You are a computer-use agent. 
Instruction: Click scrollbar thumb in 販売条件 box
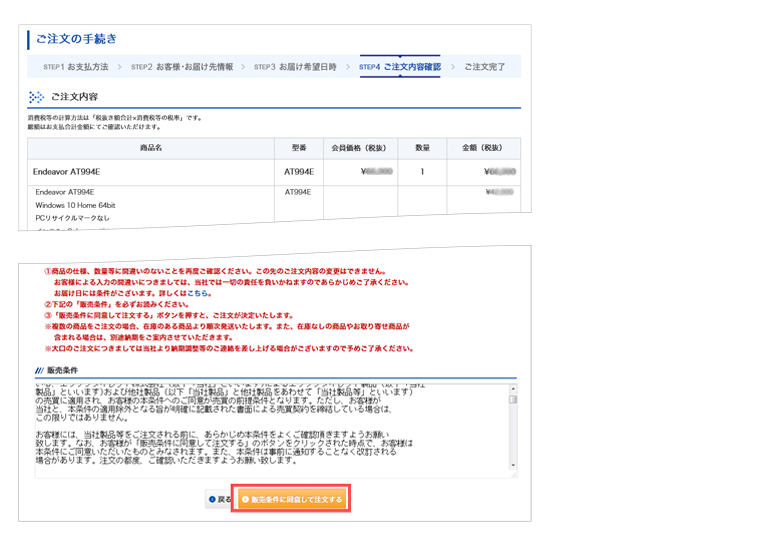pyautogui.click(x=513, y=399)
